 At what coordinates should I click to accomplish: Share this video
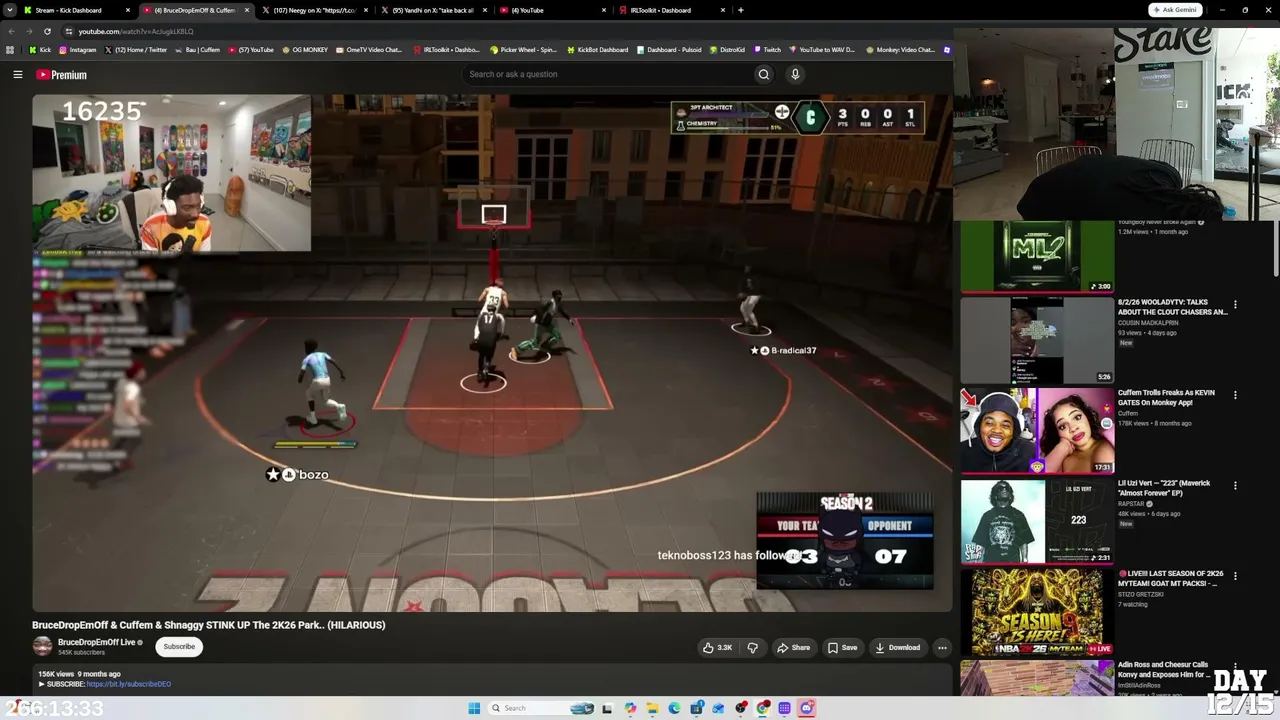pyautogui.click(x=794, y=647)
